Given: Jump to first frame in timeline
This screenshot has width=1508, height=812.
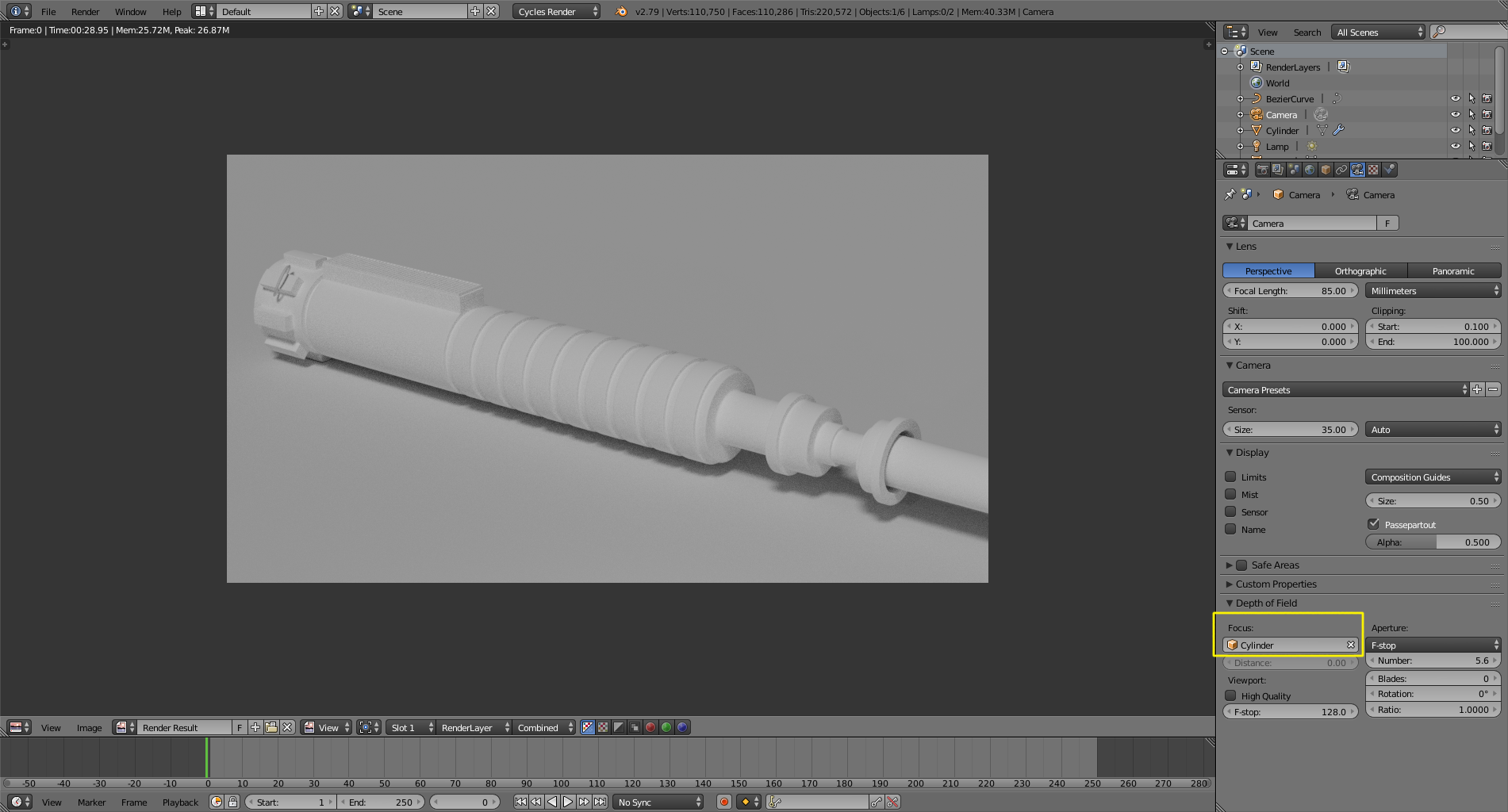Looking at the screenshot, I should (520, 802).
